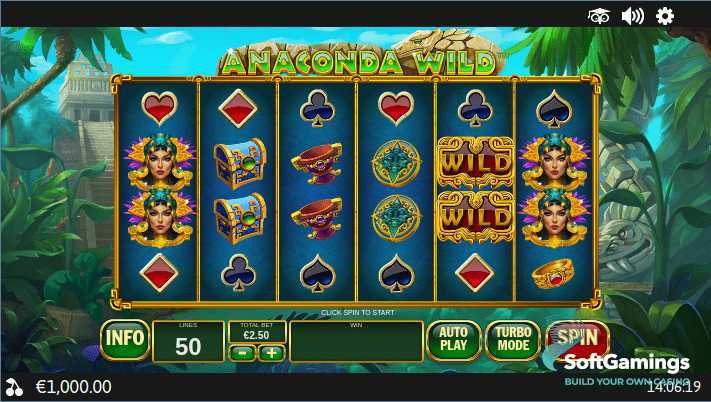Screen dimensions: 711x402
Task: Start AUTO PLAY mode
Action: [453, 340]
